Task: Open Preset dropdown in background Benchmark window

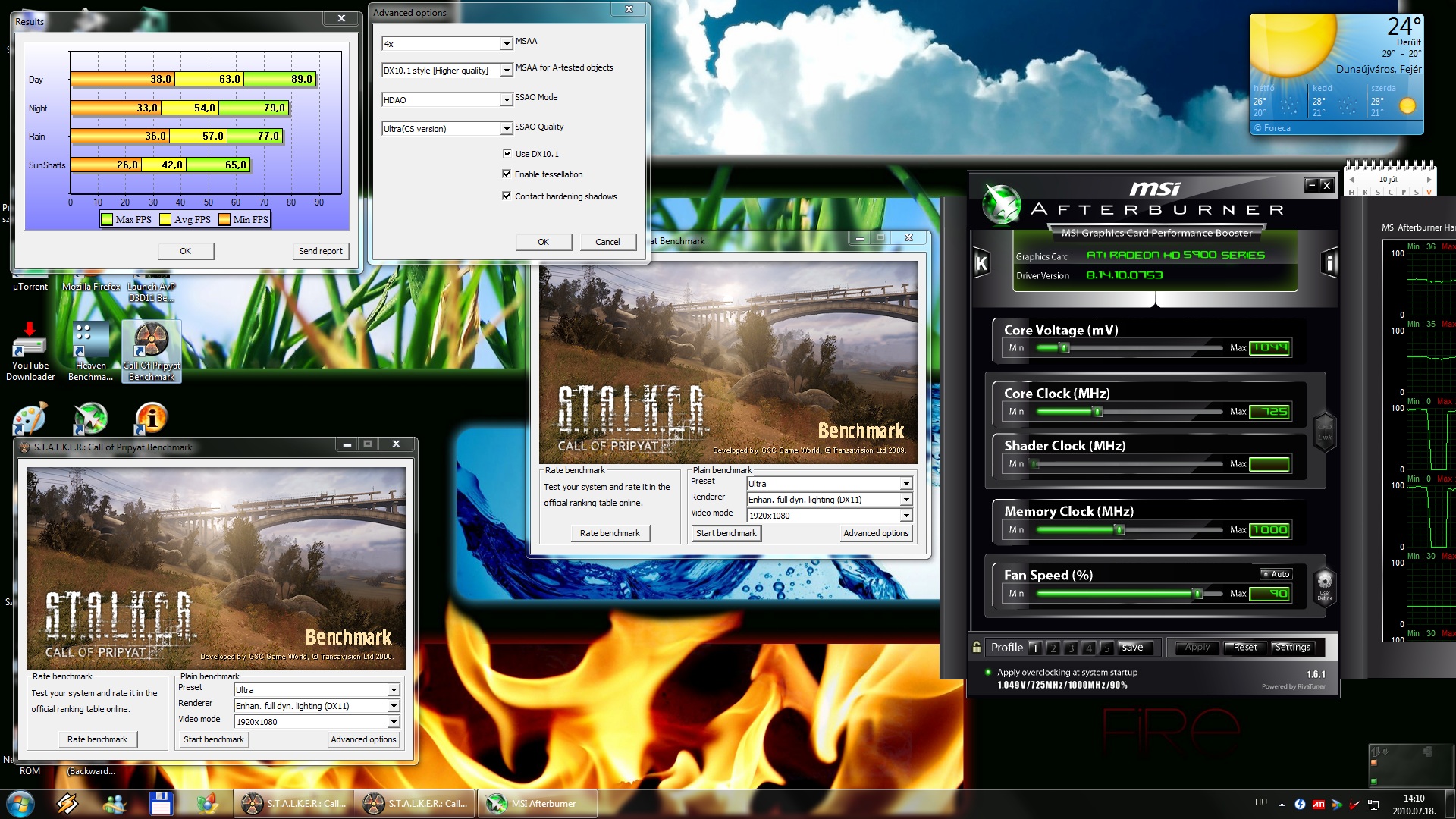Action: [x=906, y=484]
